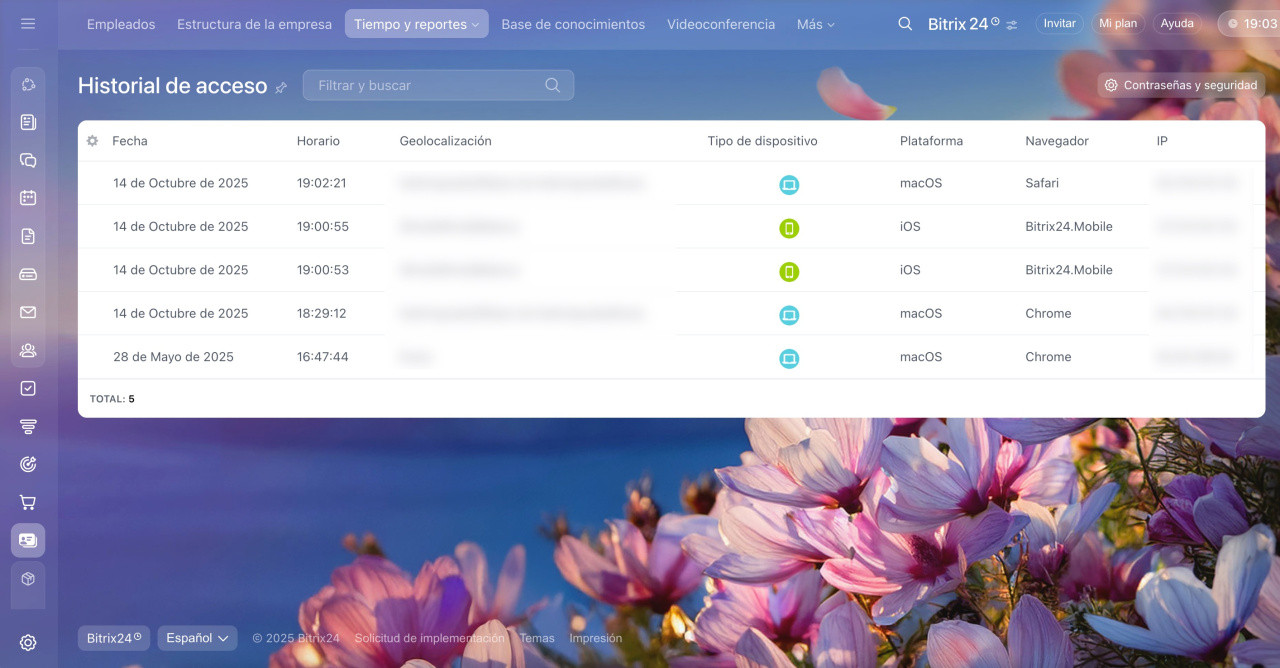Switch to the Empleados tab
This screenshot has width=1280, height=668.
click(x=121, y=24)
